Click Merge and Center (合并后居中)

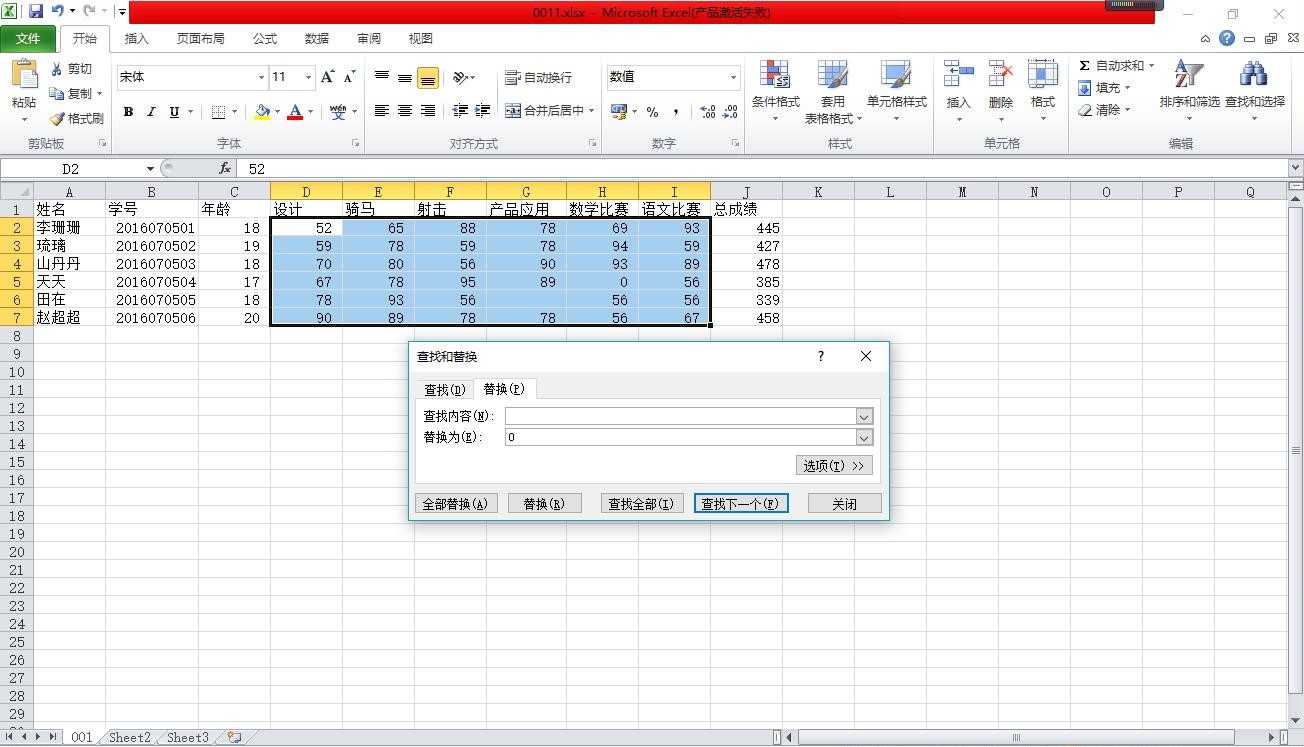pyautogui.click(x=544, y=111)
